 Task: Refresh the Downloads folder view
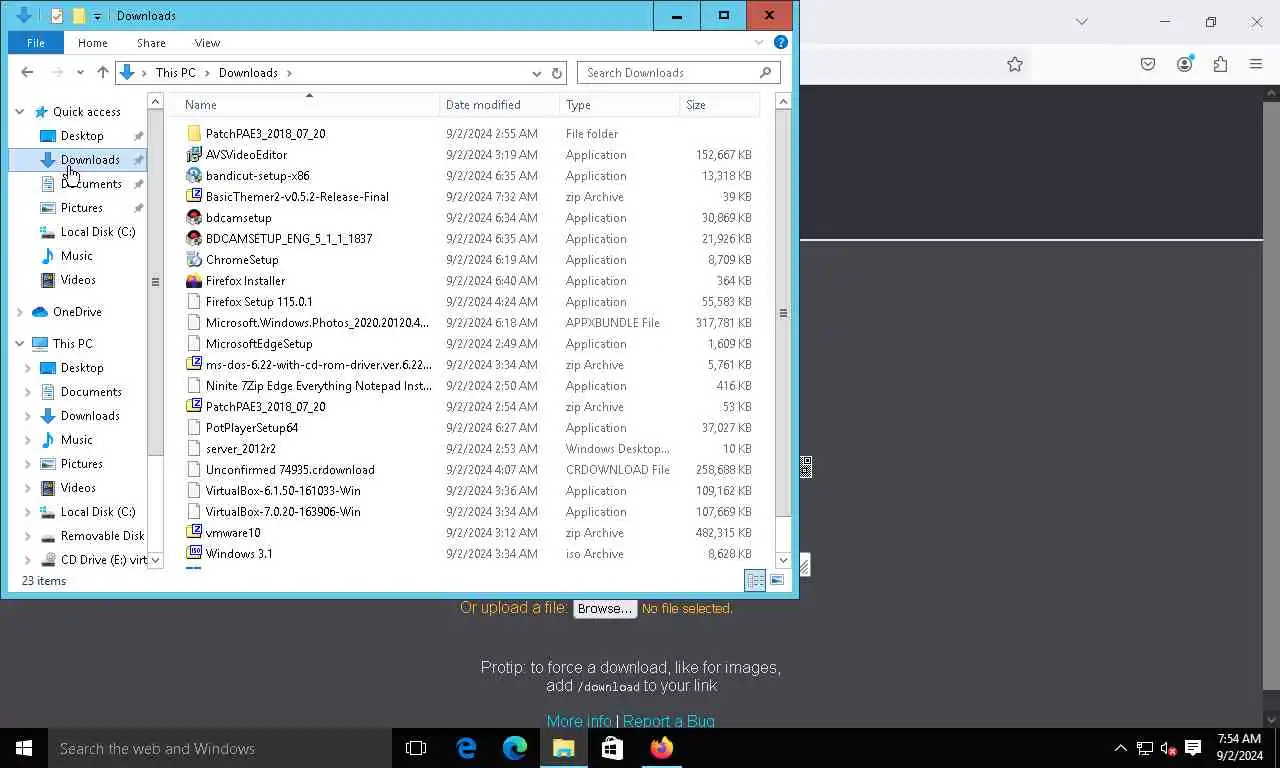point(558,73)
